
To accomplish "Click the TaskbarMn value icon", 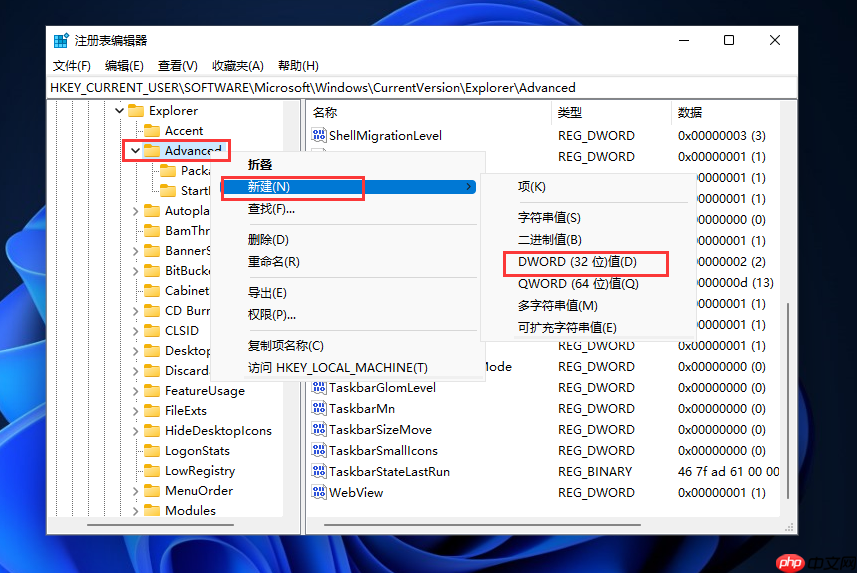I will pos(319,408).
